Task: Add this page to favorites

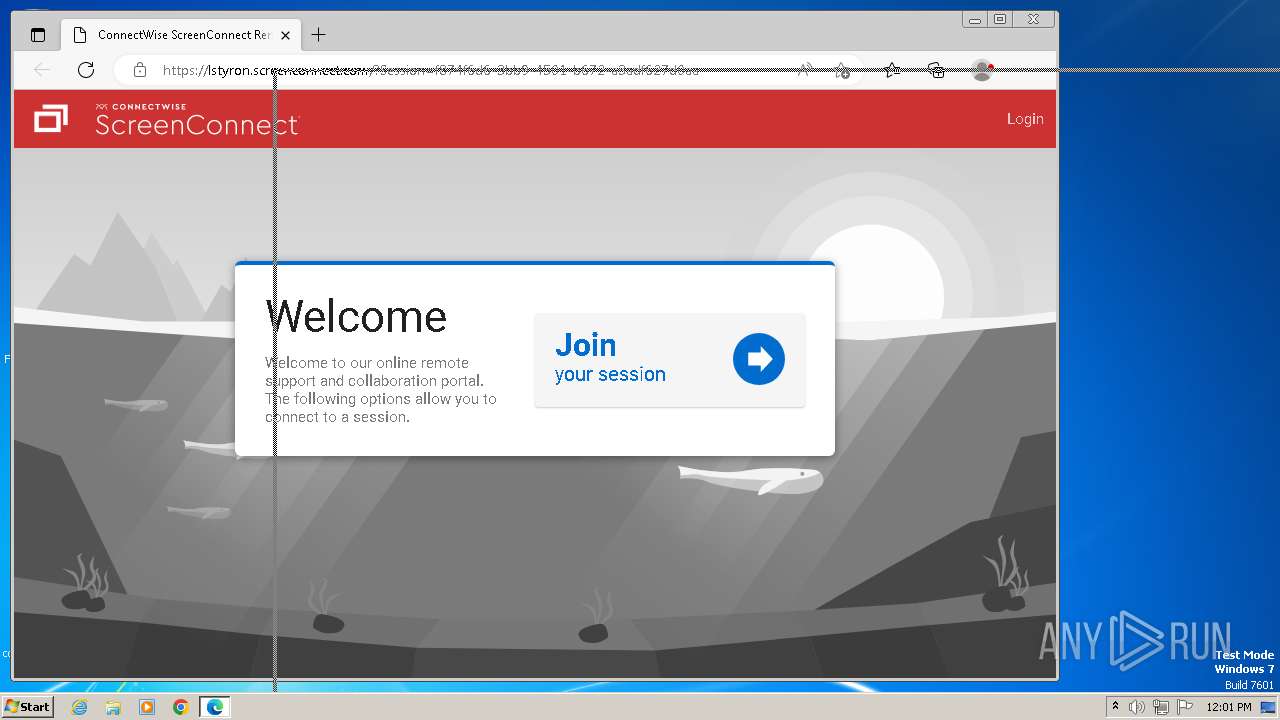Action: (x=842, y=70)
